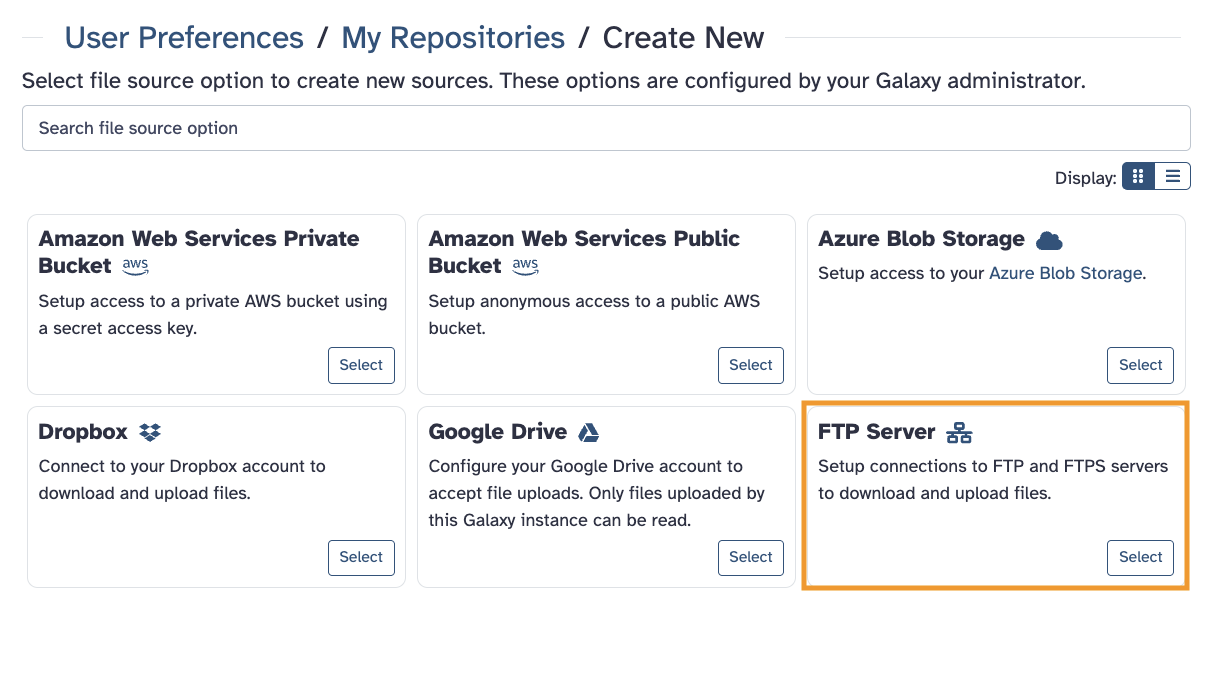Open the Azure Blob Storage link
The width and height of the screenshot is (1214, 690).
1065,273
